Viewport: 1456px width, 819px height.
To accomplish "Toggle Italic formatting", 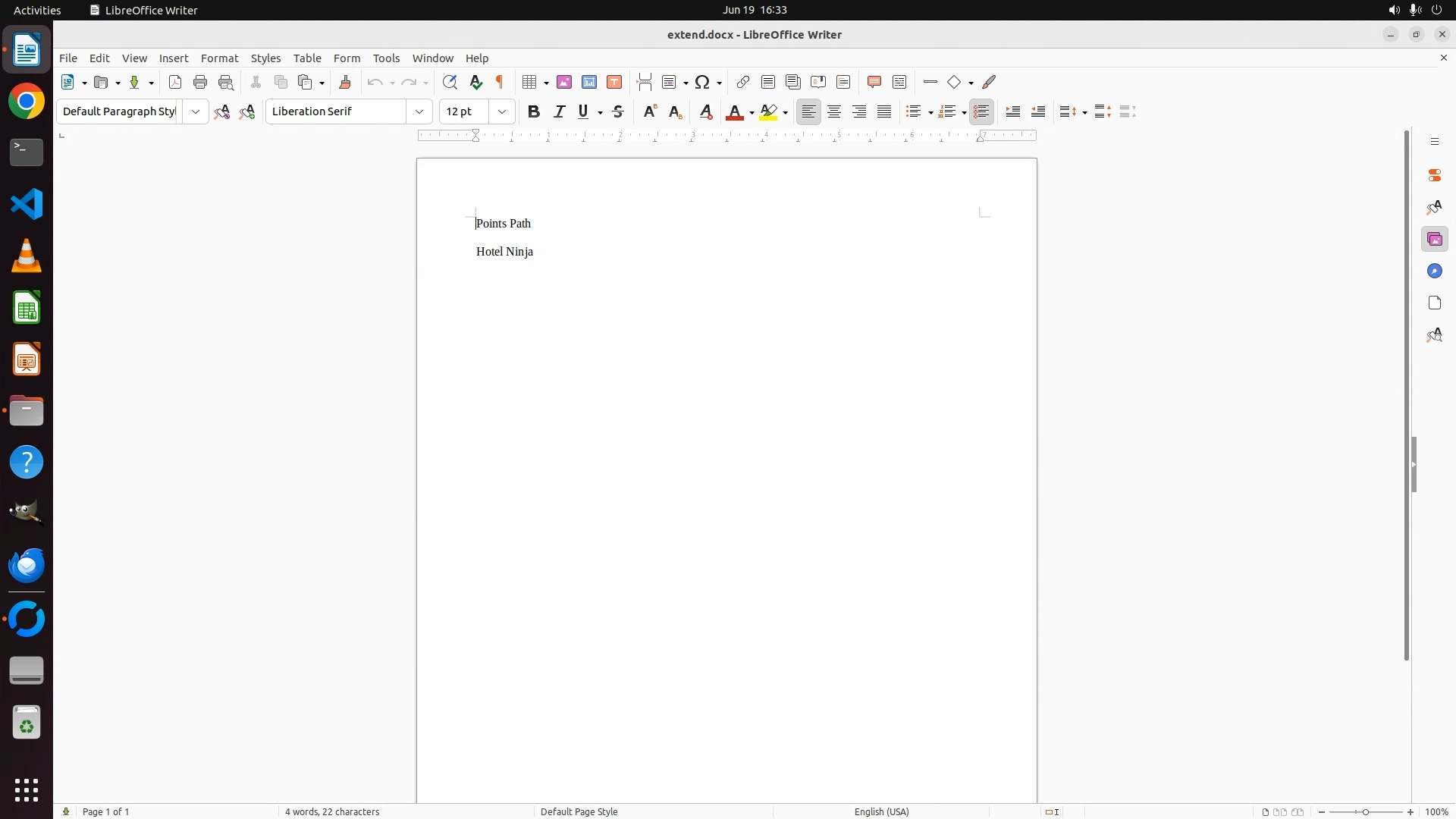I will click(559, 111).
